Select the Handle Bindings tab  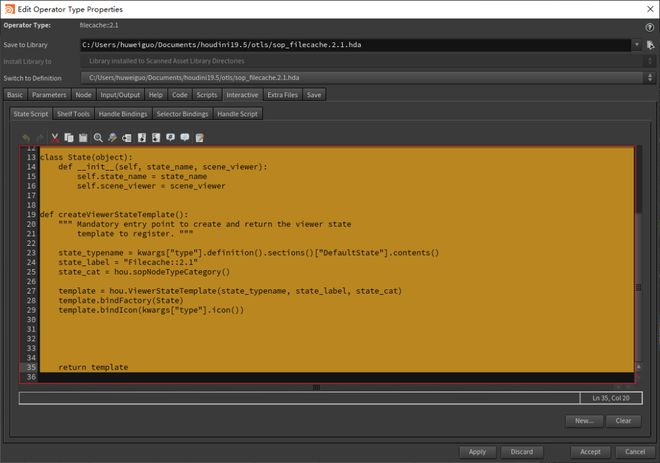coord(124,114)
